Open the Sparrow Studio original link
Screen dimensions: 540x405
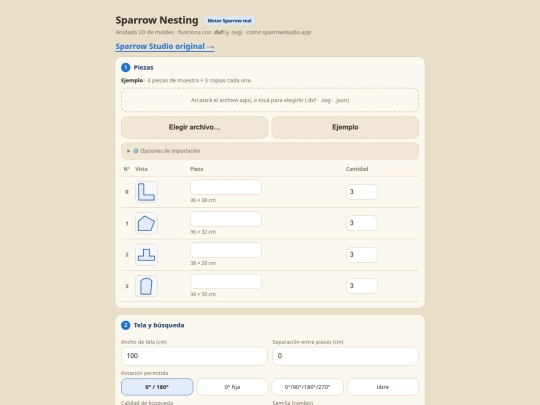coord(165,46)
